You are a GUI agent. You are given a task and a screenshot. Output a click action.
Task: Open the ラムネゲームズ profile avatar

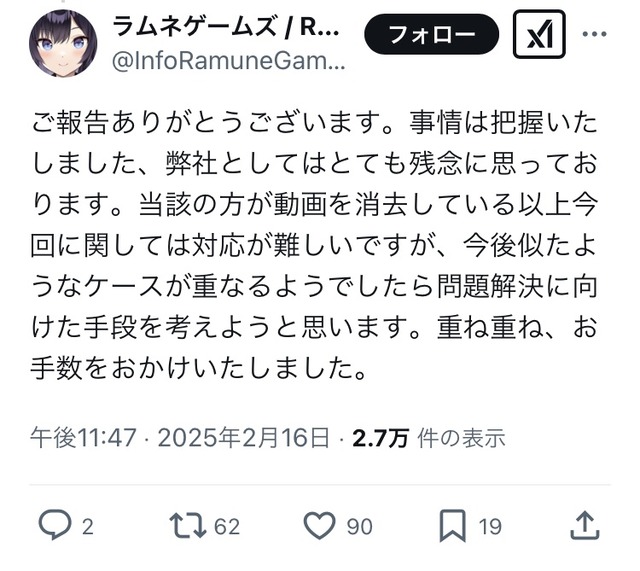coord(63,44)
